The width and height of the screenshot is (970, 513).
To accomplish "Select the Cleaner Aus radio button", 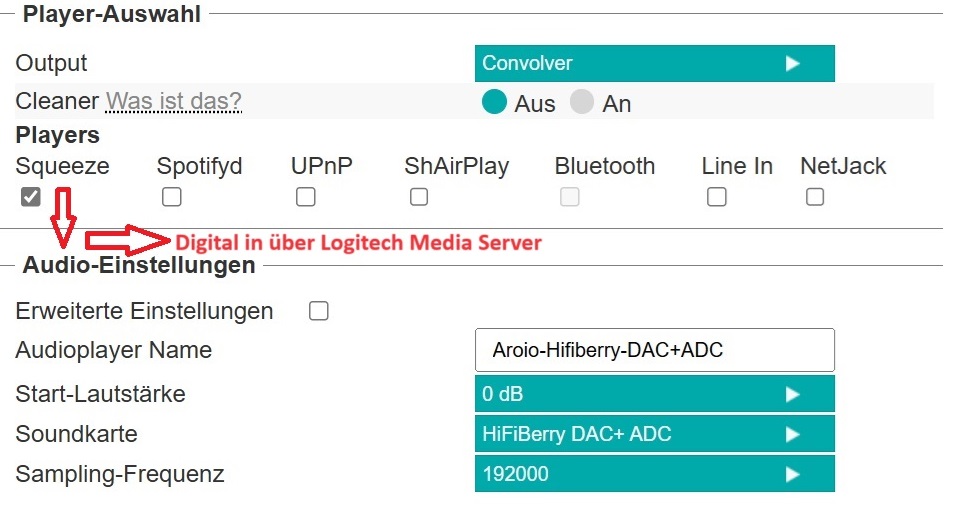I will tap(494, 102).
